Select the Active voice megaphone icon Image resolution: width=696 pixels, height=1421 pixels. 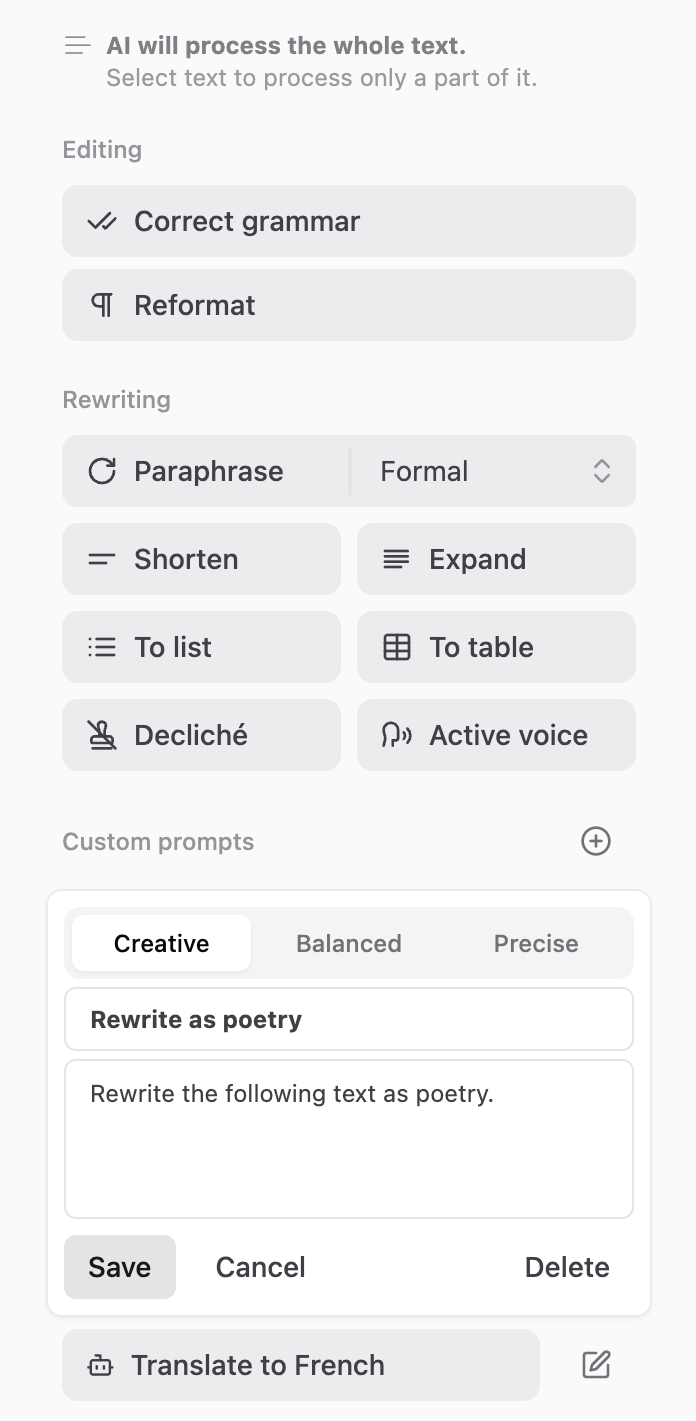[396, 735]
